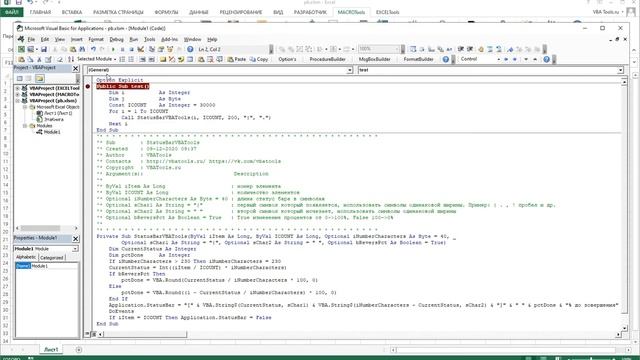Viewport: 640px width, 360px height.
Task: Click the project panel horizontal scrollbar
Action: pos(46,228)
